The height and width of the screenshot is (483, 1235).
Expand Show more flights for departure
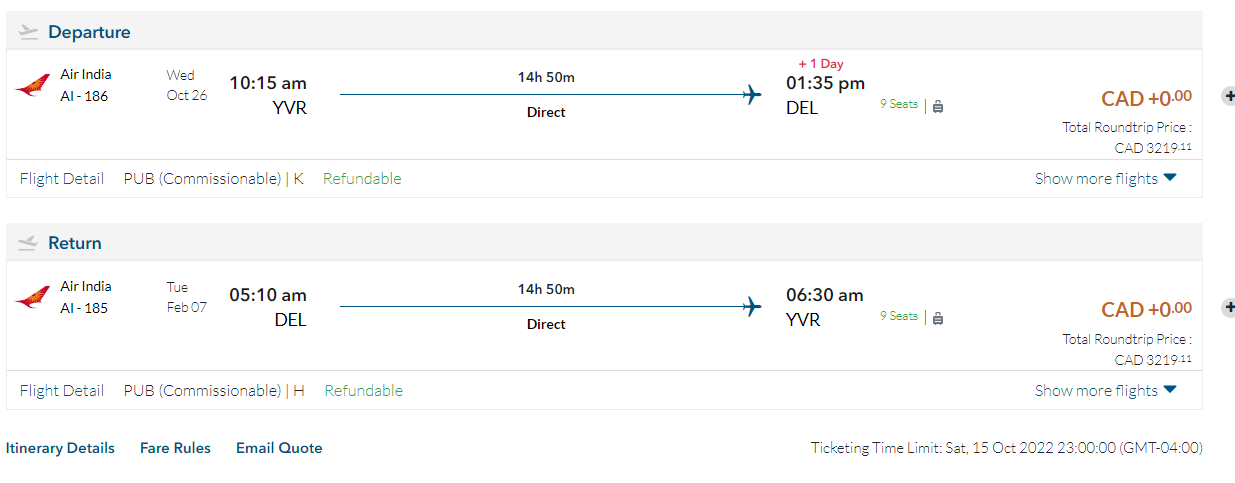click(x=1105, y=179)
